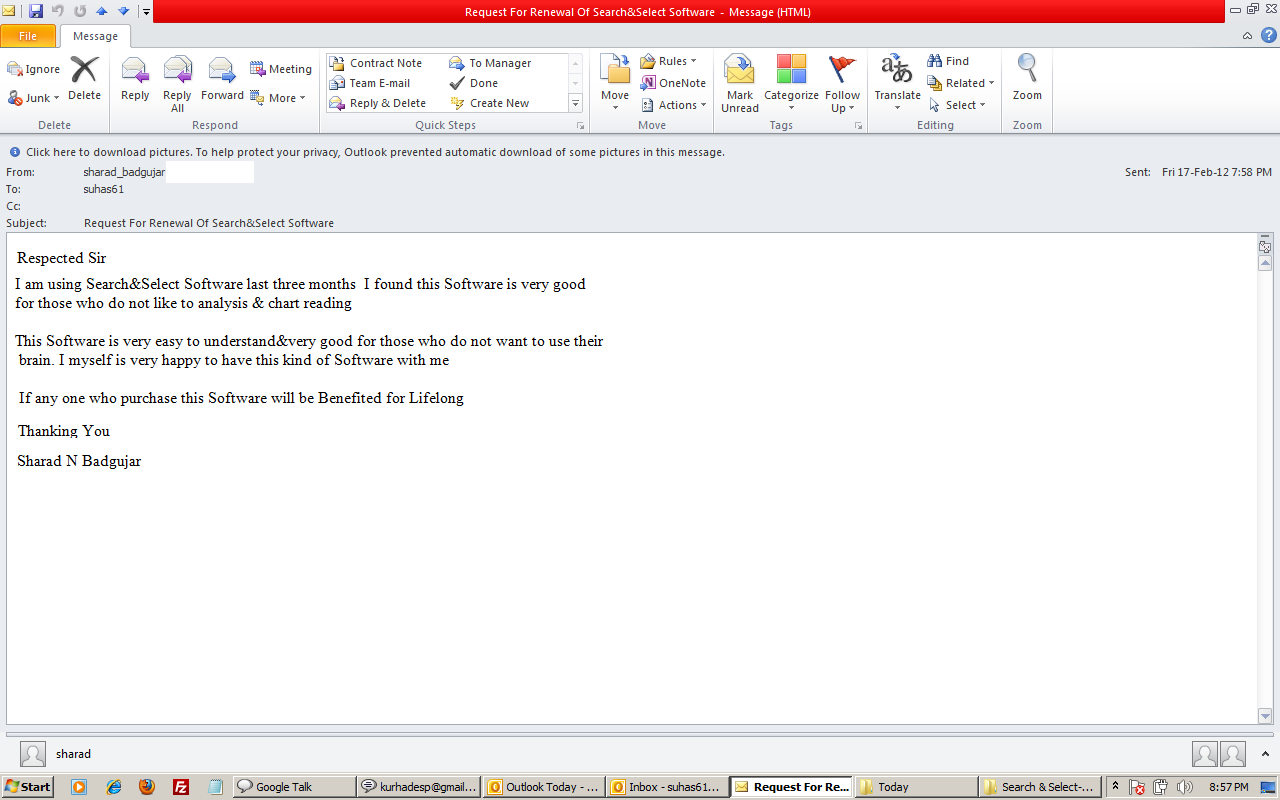Run the Team E-mail quick step
Image resolution: width=1280 pixels, height=800 pixels.
(x=370, y=83)
